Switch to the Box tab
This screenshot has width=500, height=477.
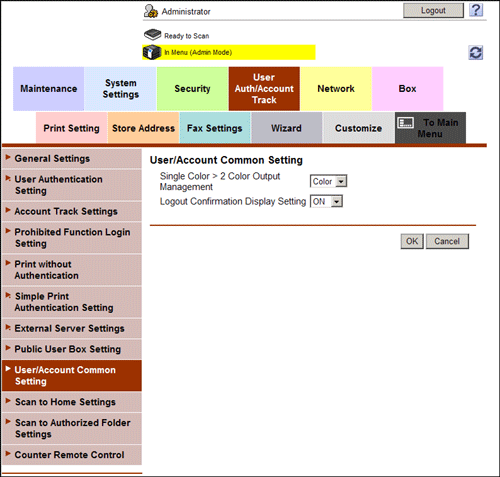pos(407,89)
